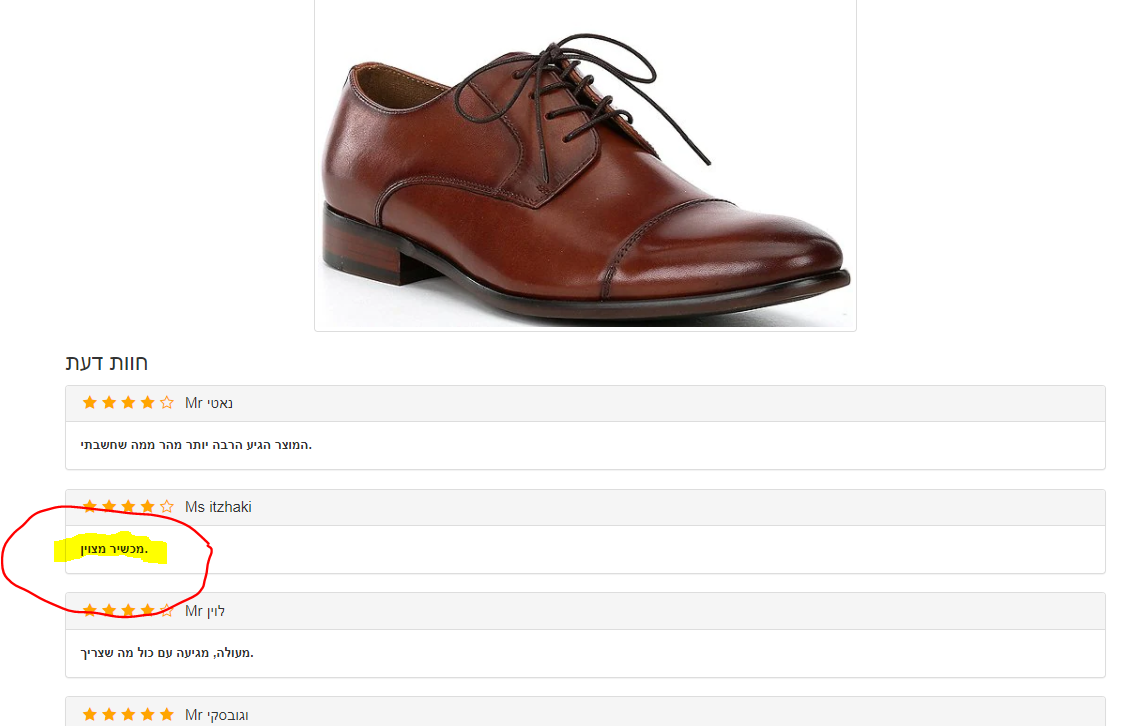Click the review text starting with המוצר הגיע
Image resolution: width=1126 pixels, height=726 pixels.
195,445
